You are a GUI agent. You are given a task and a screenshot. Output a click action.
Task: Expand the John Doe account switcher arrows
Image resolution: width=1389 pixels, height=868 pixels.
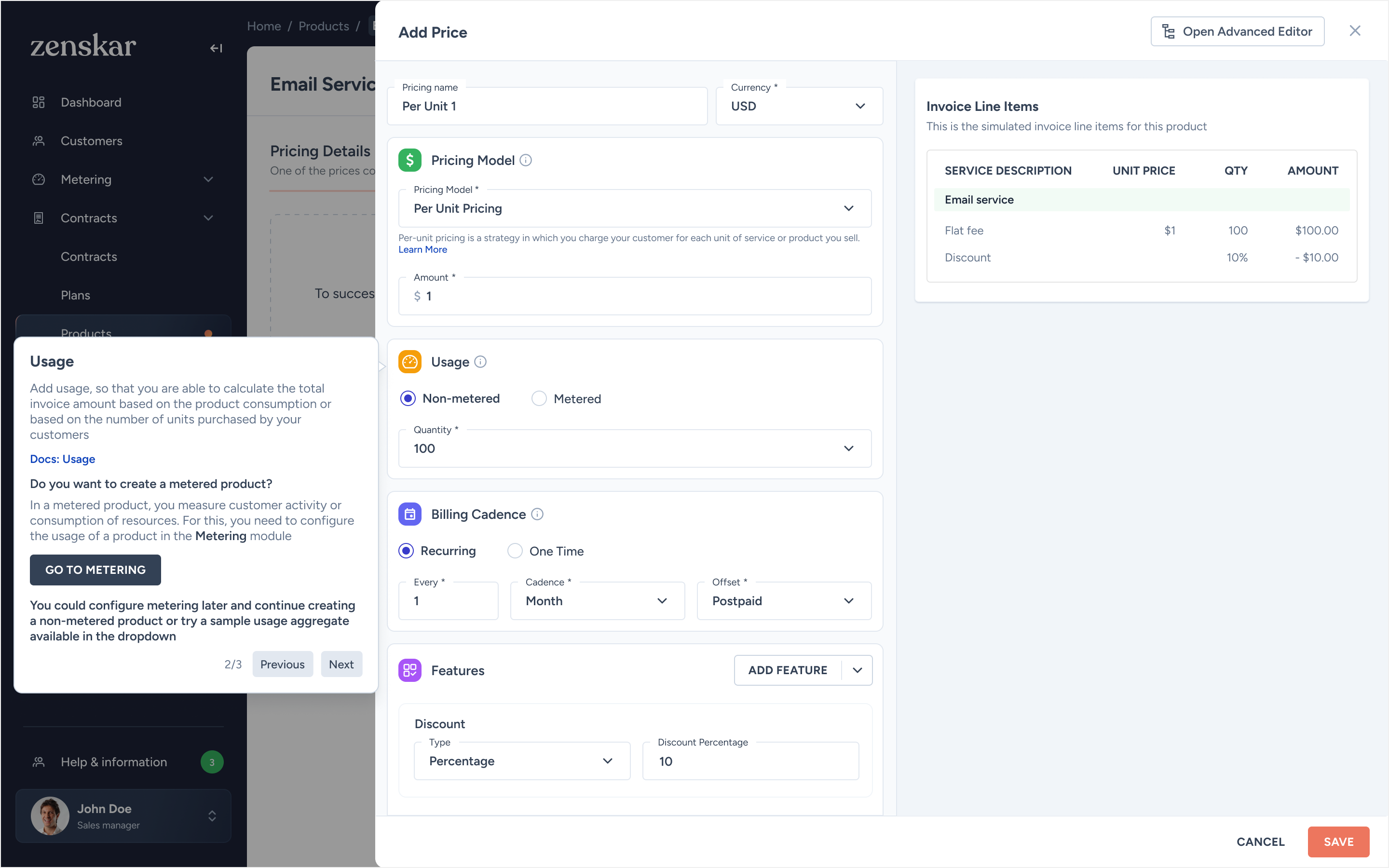coord(212,816)
